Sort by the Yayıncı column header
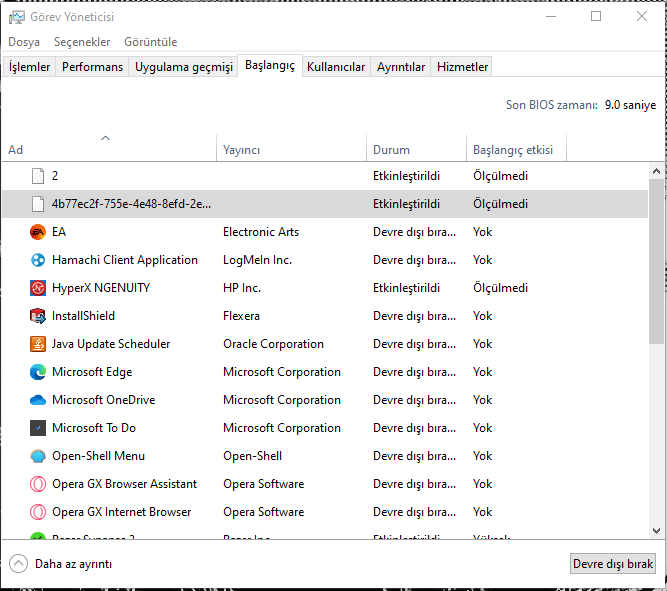667x591 pixels. point(291,148)
